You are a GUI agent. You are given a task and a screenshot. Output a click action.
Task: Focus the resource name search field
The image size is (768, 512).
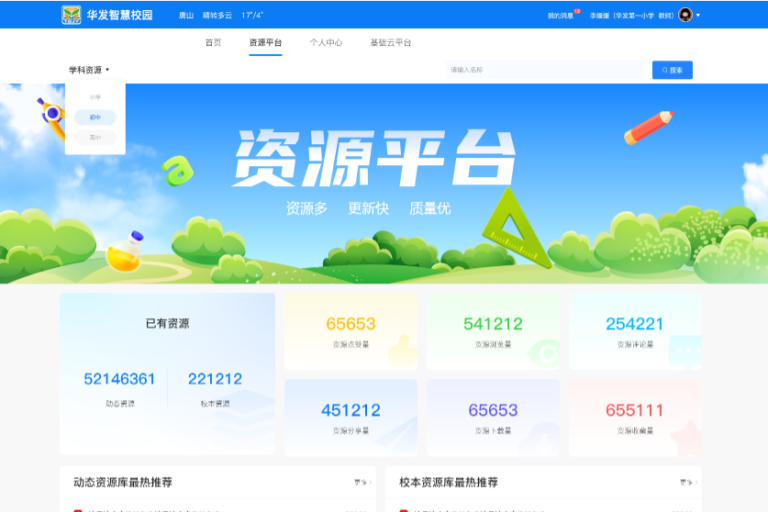(x=543, y=70)
